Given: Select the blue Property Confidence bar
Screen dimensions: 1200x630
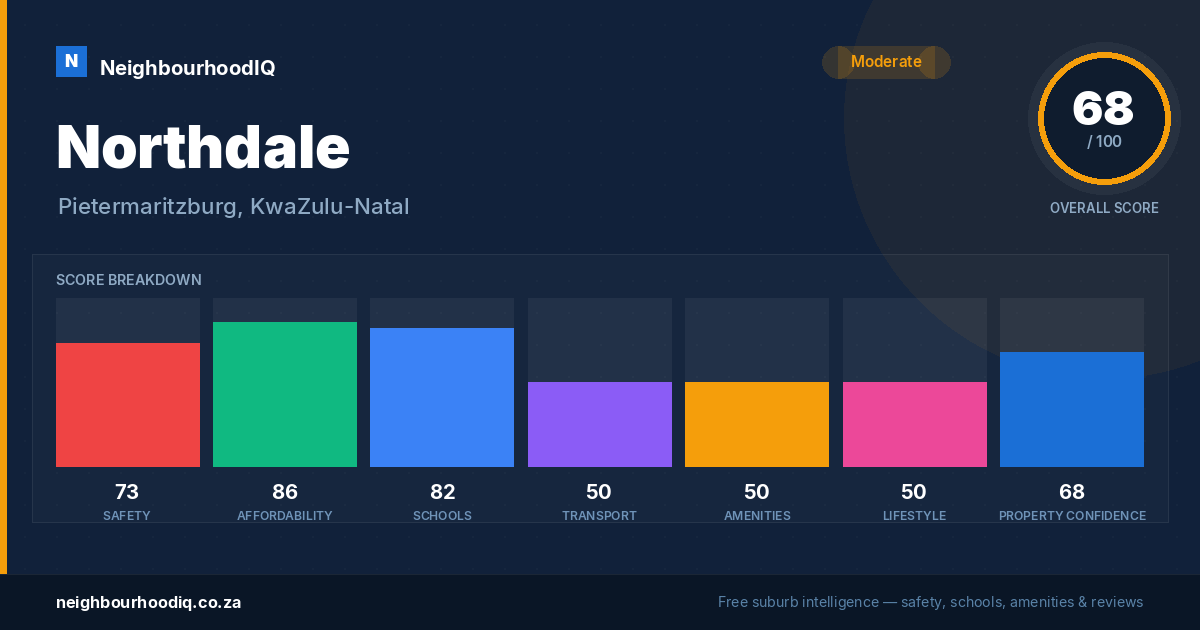Looking at the screenshot, I should [x=1072, y=409].
